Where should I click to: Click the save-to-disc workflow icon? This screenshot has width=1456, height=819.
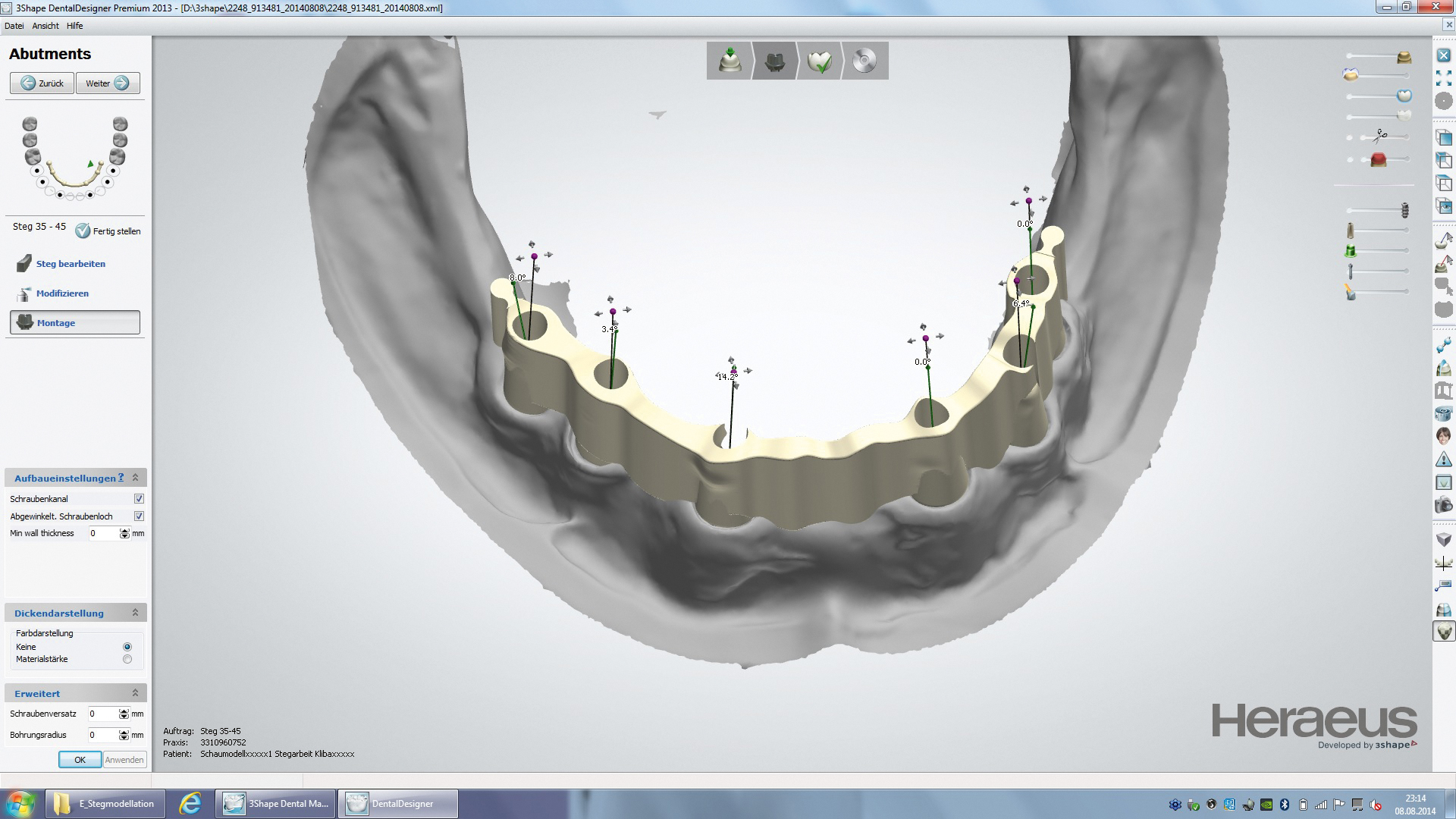click(864, 61)
